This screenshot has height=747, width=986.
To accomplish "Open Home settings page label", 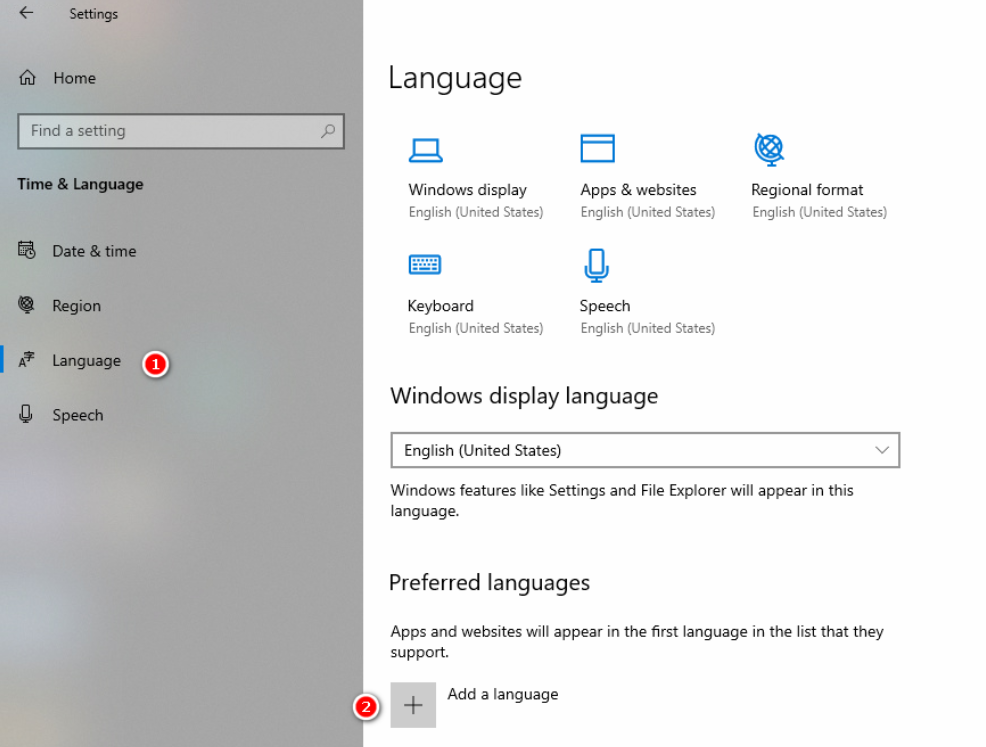I will [74, 78].
